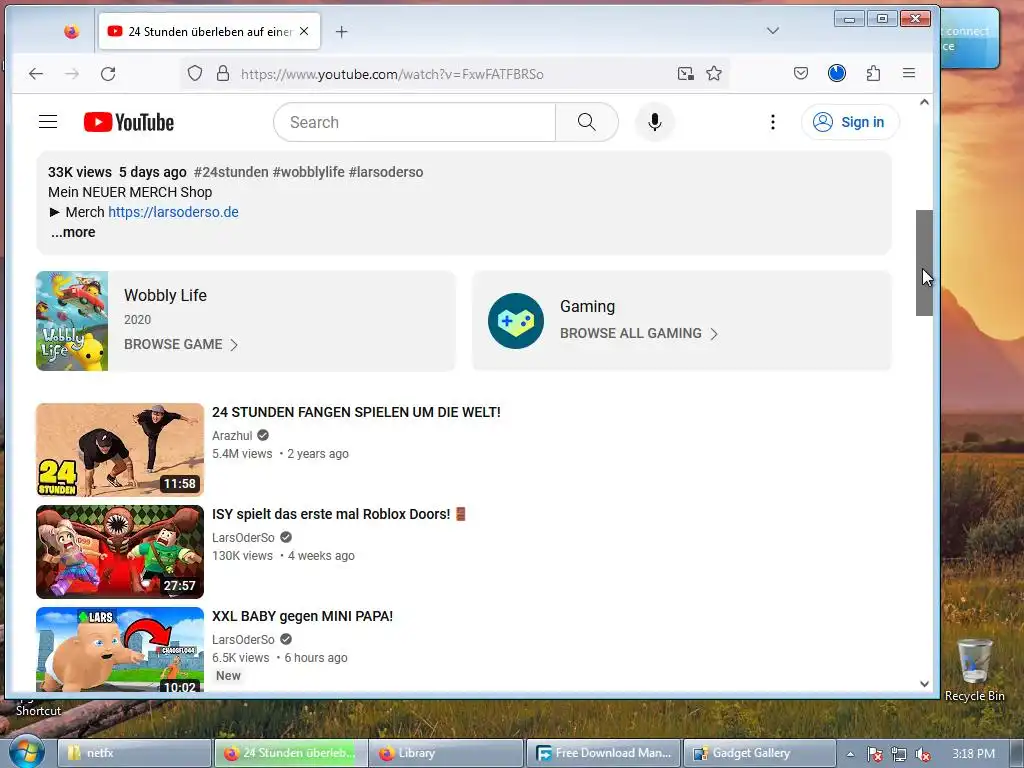The height and width of the screenshot is (768, 1024).
Task: Select the 24 Stunden überleben tab
Action: (210, 31)
